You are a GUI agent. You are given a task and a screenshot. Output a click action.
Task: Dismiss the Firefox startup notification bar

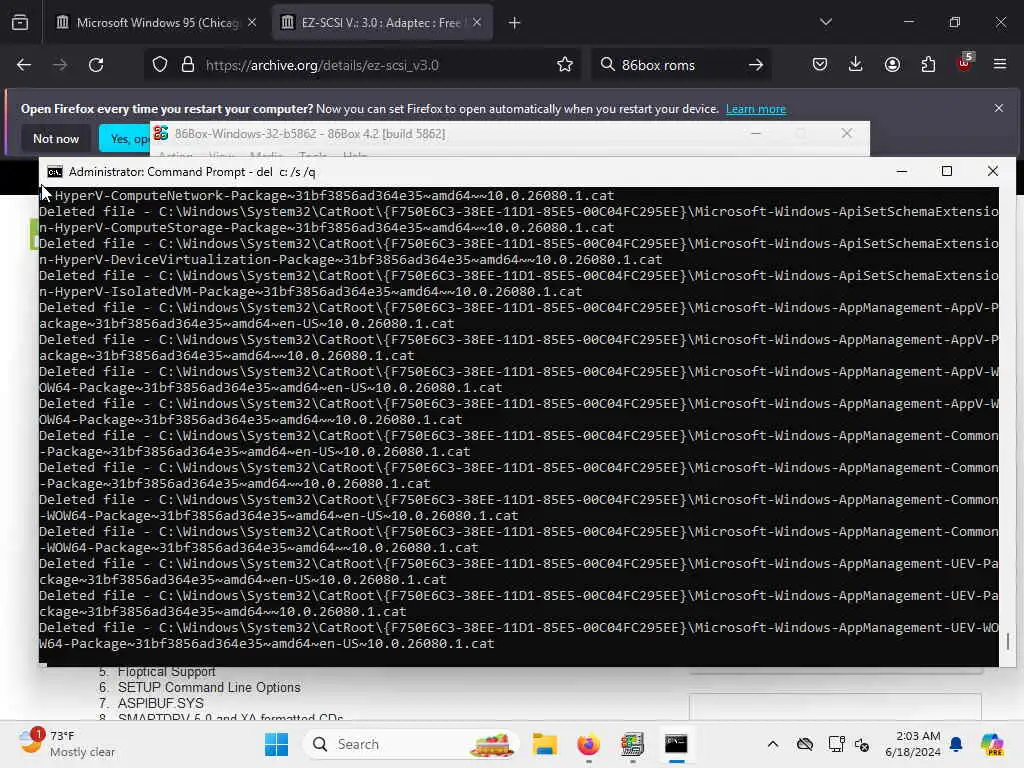point(999,108)
